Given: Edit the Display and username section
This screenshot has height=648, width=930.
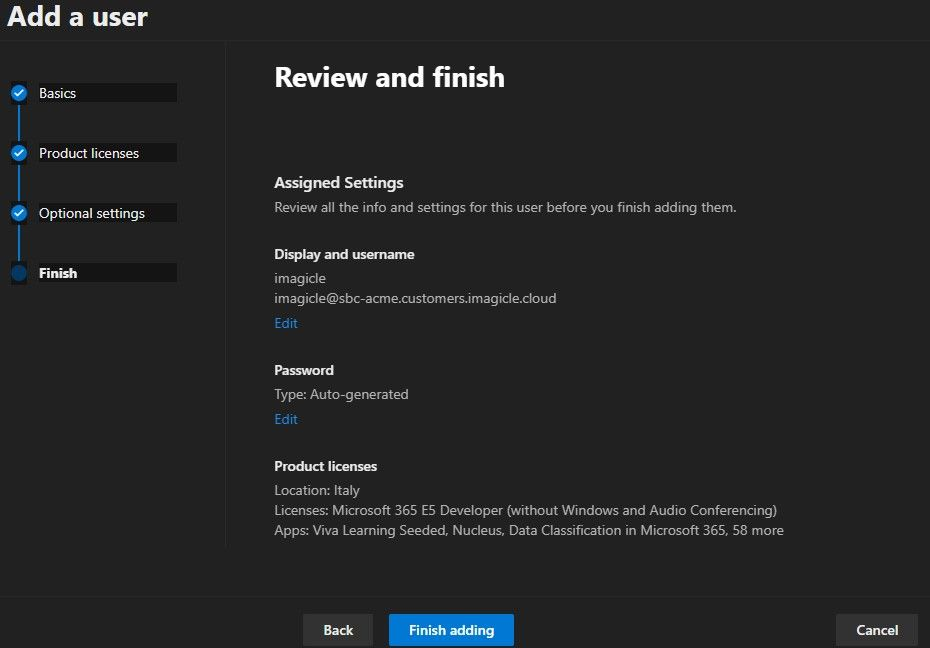Looking at the screenshot, I should (x=286, y=323).
